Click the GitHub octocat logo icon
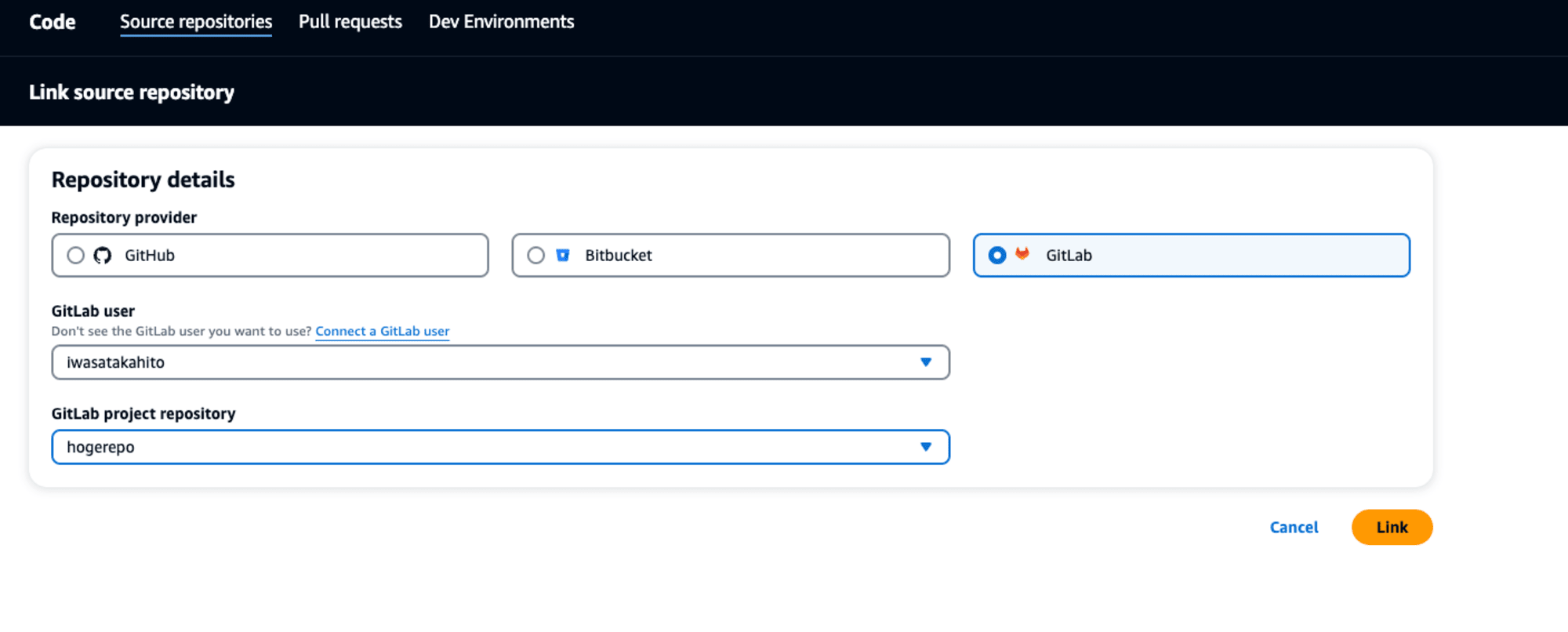The image size is (1568, 632). [x=103, y=256]
